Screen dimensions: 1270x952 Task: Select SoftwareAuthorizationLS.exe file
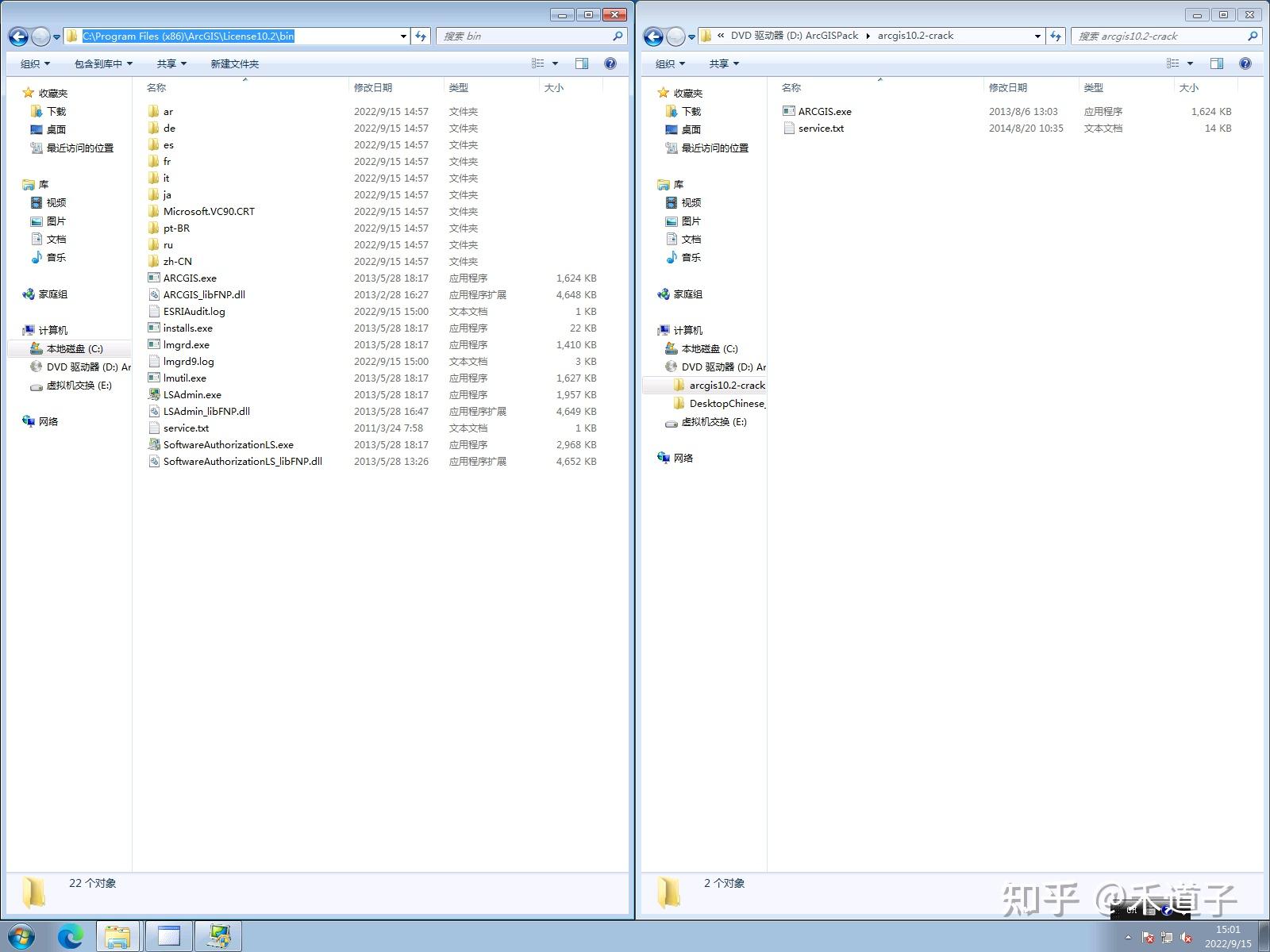pyautogui.click(x=229, y=445)
